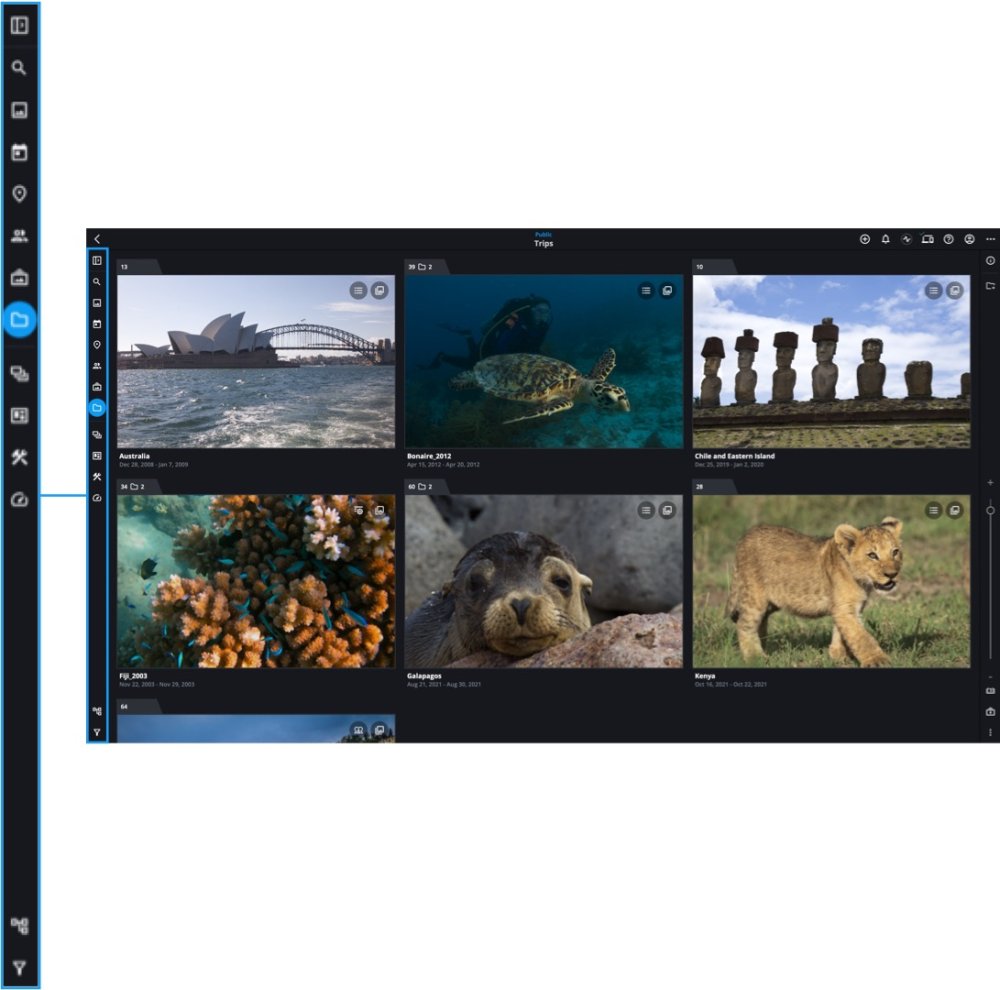Open the list menu icon on the Chile card
The width and height of the screenshot is (1000, 990).
pos(934,291)
